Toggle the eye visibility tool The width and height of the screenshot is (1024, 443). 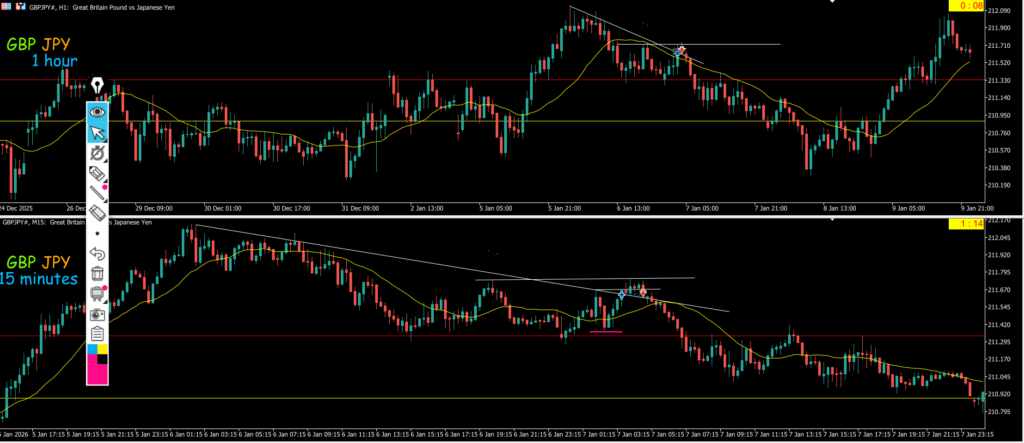click(97, 113)
